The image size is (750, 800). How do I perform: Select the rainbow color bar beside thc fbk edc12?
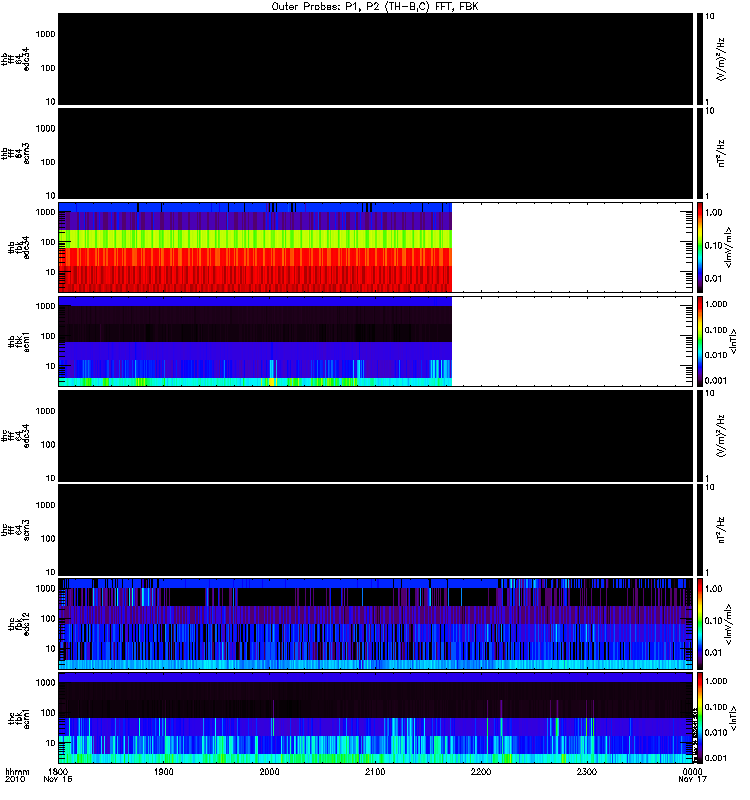coord(700,623)
